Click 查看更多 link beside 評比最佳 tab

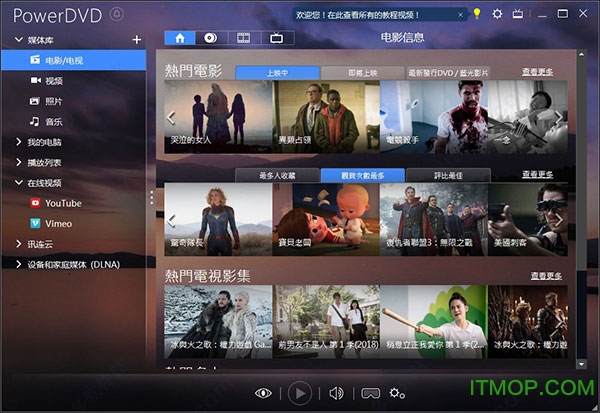537,175
